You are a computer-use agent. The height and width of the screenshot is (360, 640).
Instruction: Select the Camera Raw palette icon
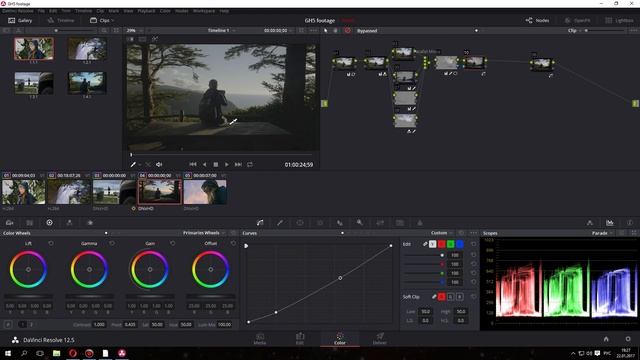pyautogui.click(x=9, y=223)
